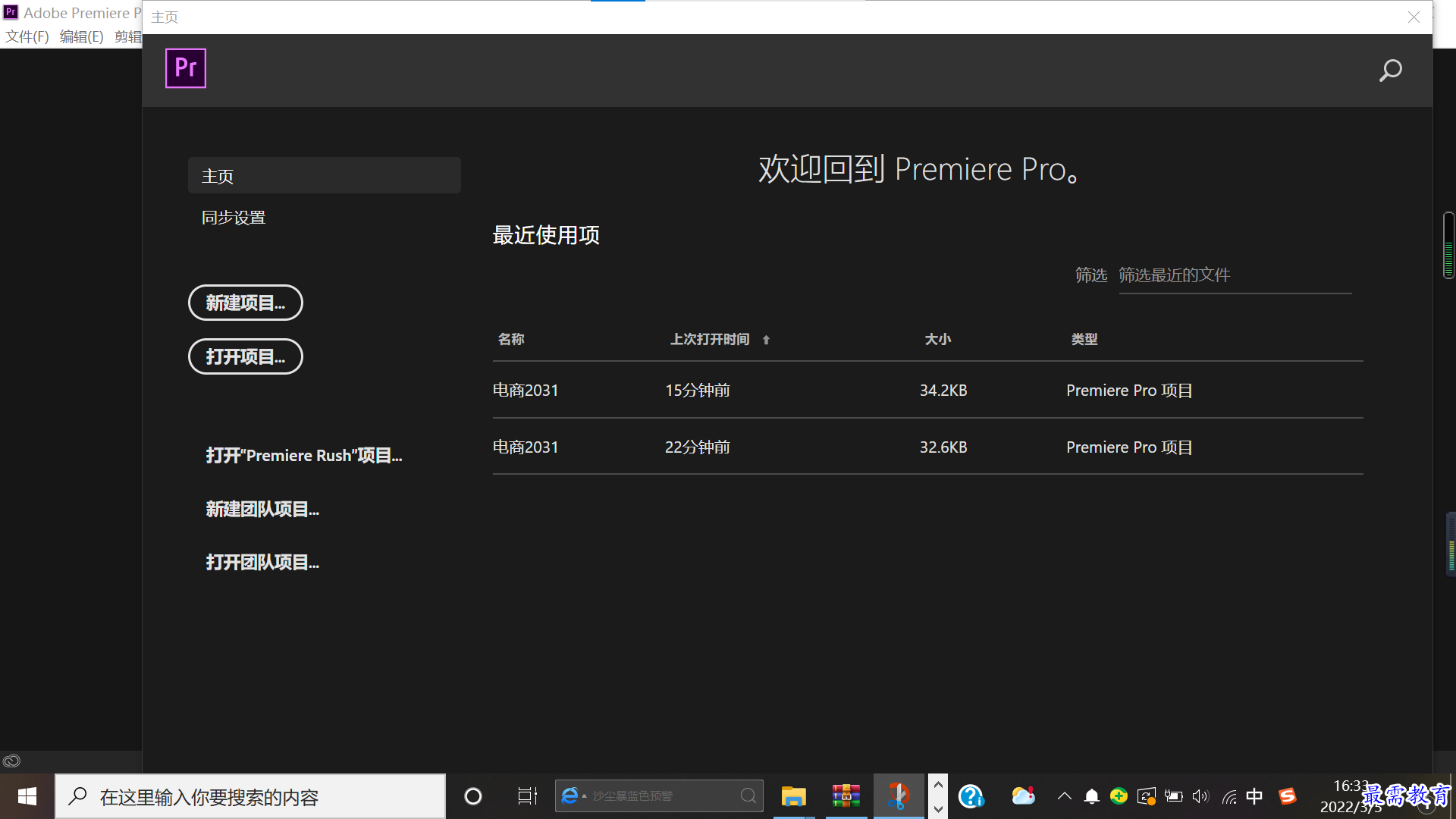Click the Sogou input method tray icon
This screenshot has width=1456, height=819.
pos(1287,796)
